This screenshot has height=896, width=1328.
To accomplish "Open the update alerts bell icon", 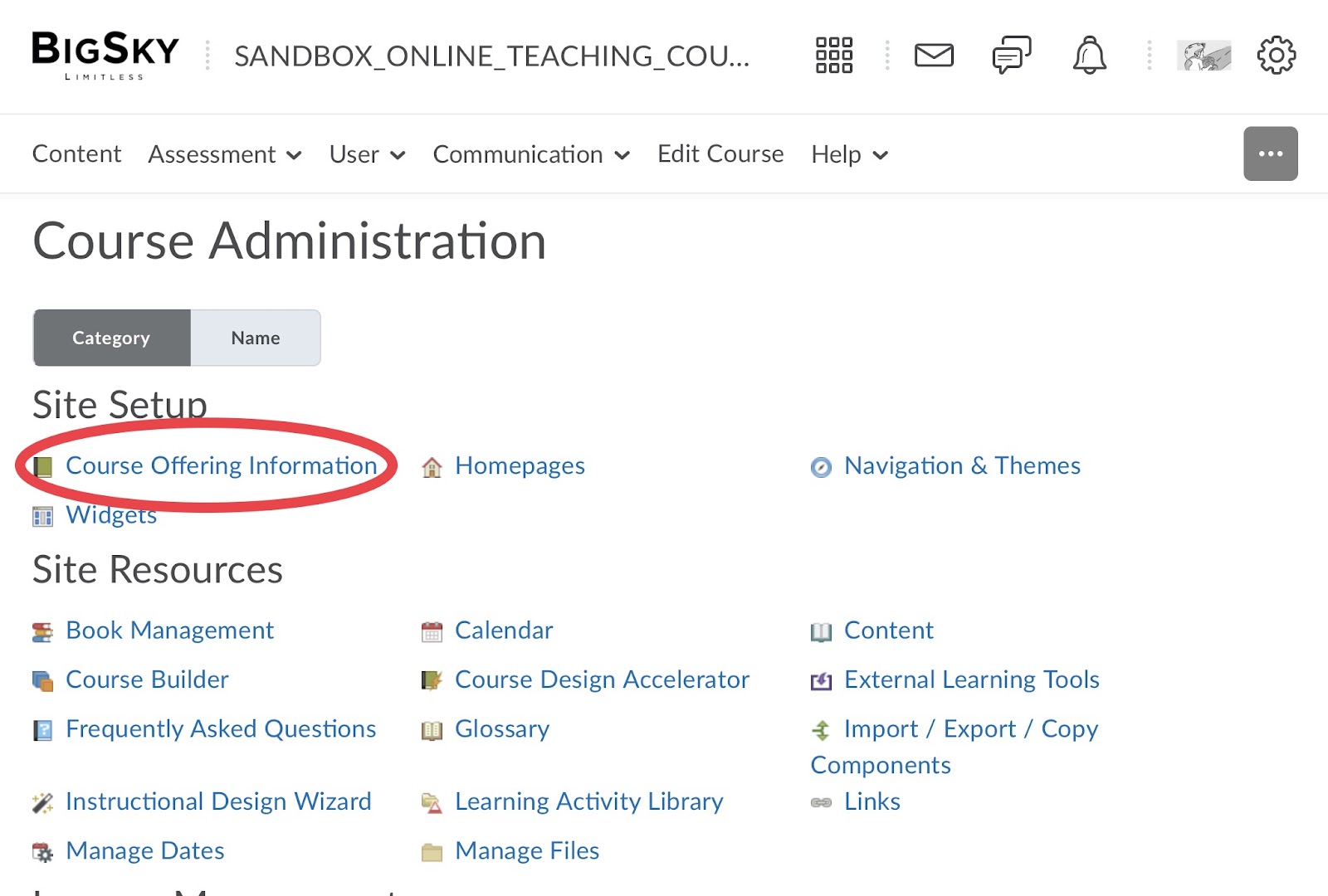I will click(x=1090, y=56).
